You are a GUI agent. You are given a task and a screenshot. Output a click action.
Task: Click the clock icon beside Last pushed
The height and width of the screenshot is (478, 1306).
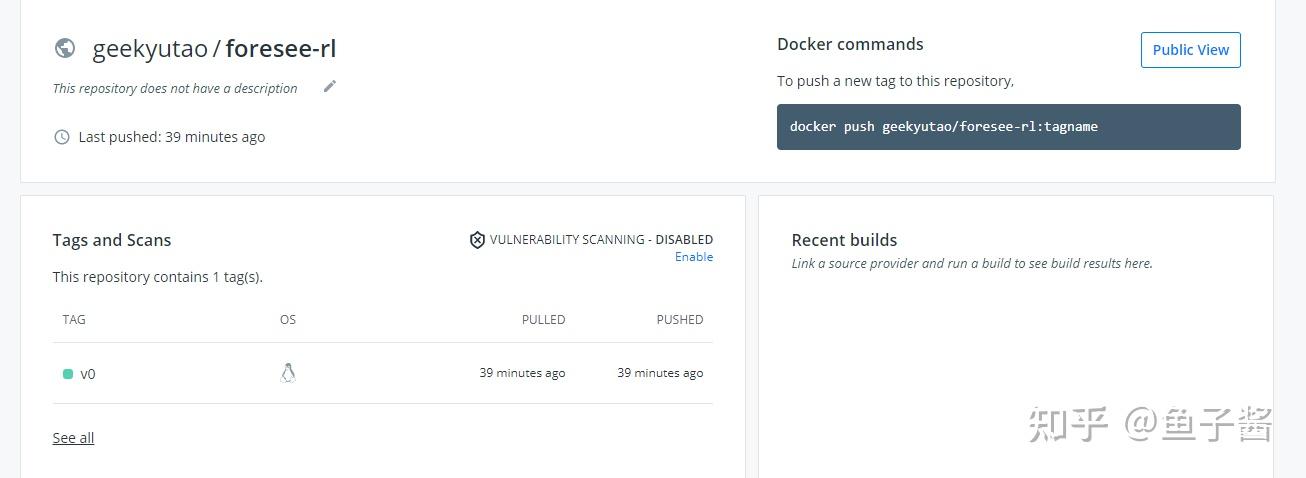[x=62, y=137]
